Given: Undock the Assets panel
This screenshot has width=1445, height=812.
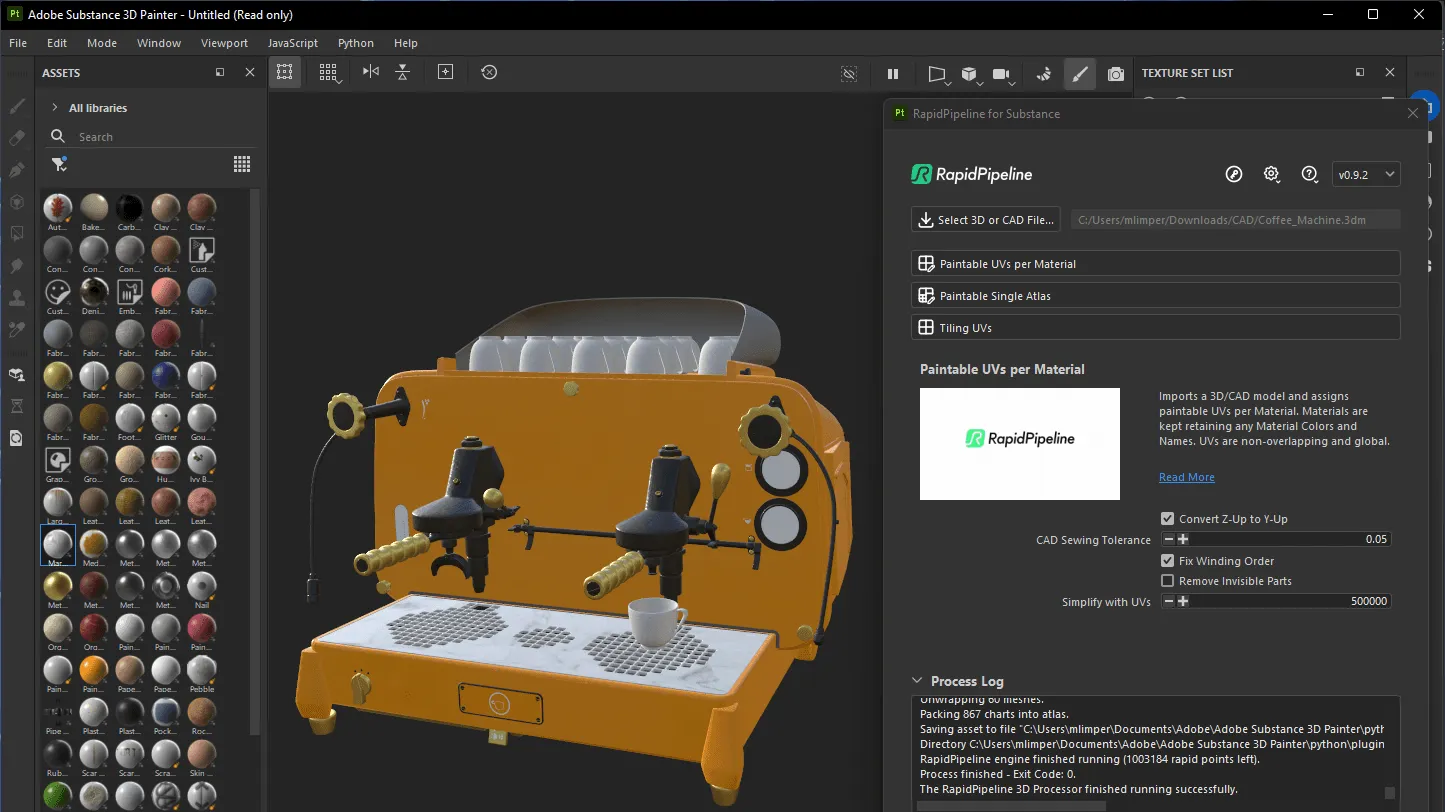Looking at the screenshot, I should (220, 73).
